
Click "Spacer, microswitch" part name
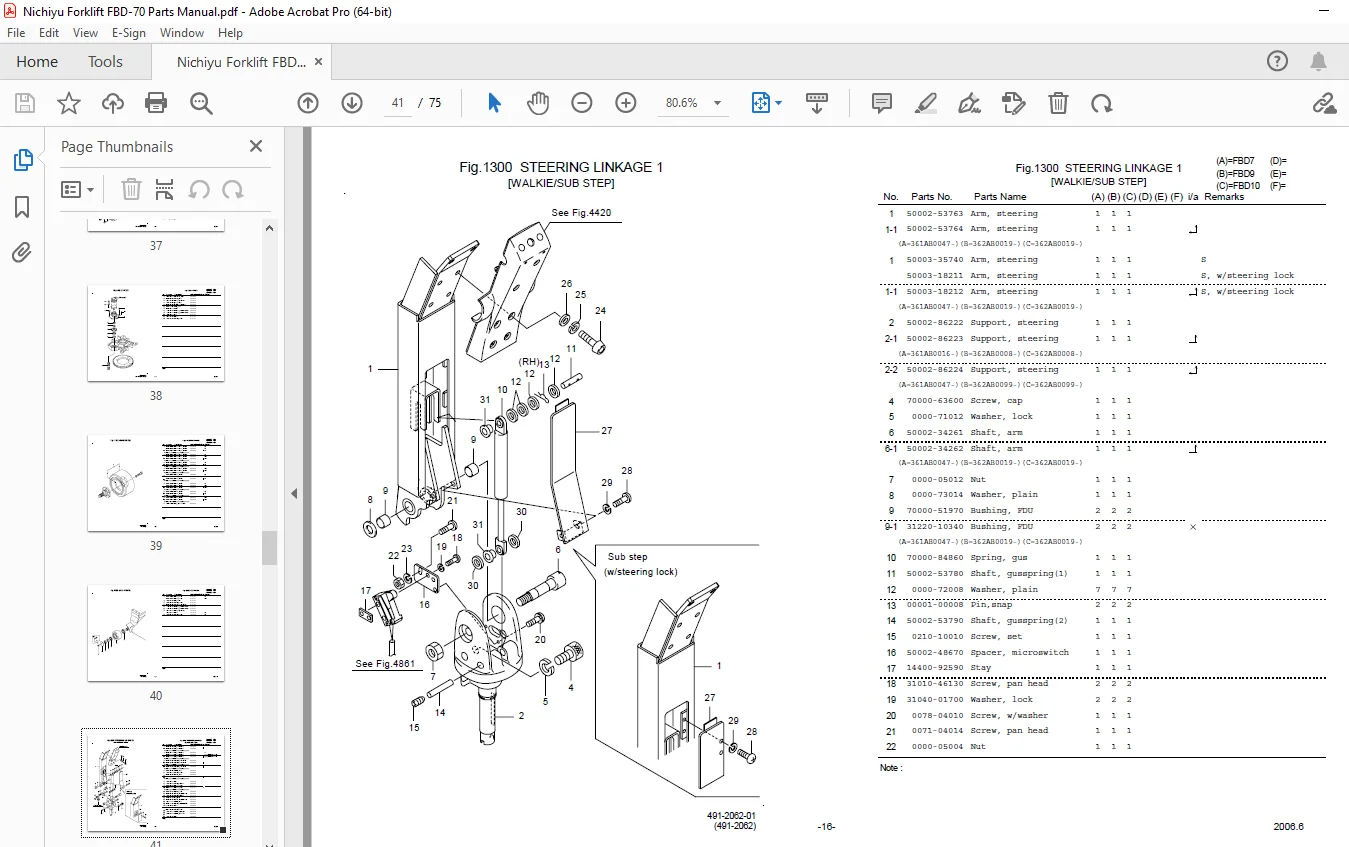[x=1019, y=652]
